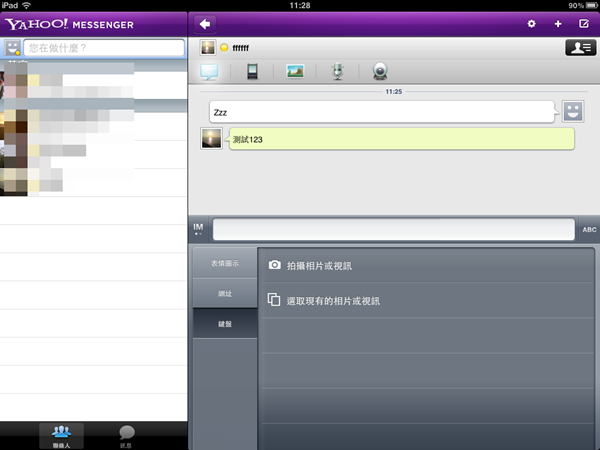Tap the camera icon for taking a photo
Screen dimensions: 600x450
274,265
